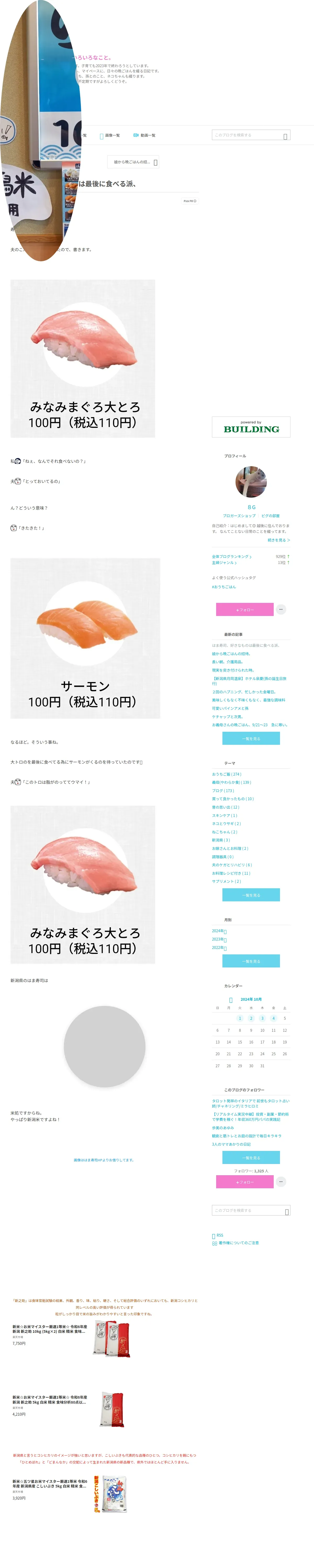Click the 新之助 10kg rice product image
The height and width of the screenshot is (1568, 314).
click(x=111, y=1338)
